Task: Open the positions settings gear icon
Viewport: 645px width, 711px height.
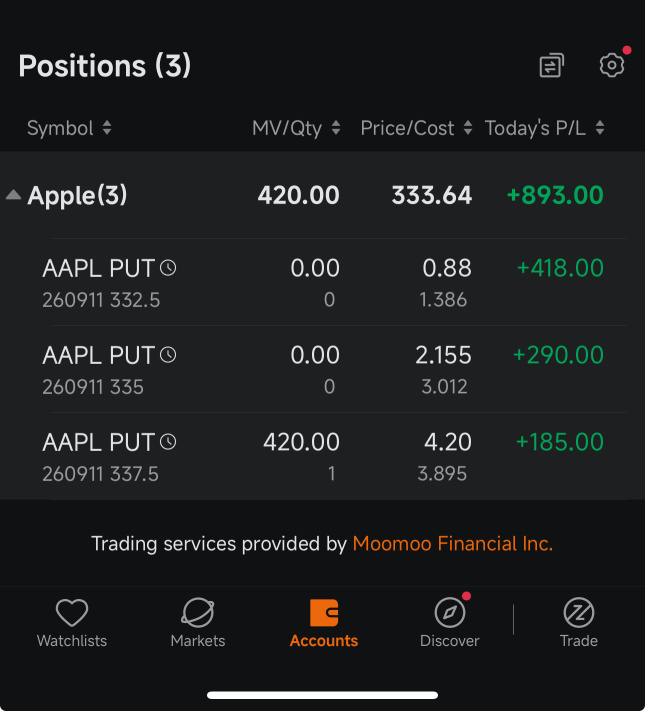Action: pos(611,65)
